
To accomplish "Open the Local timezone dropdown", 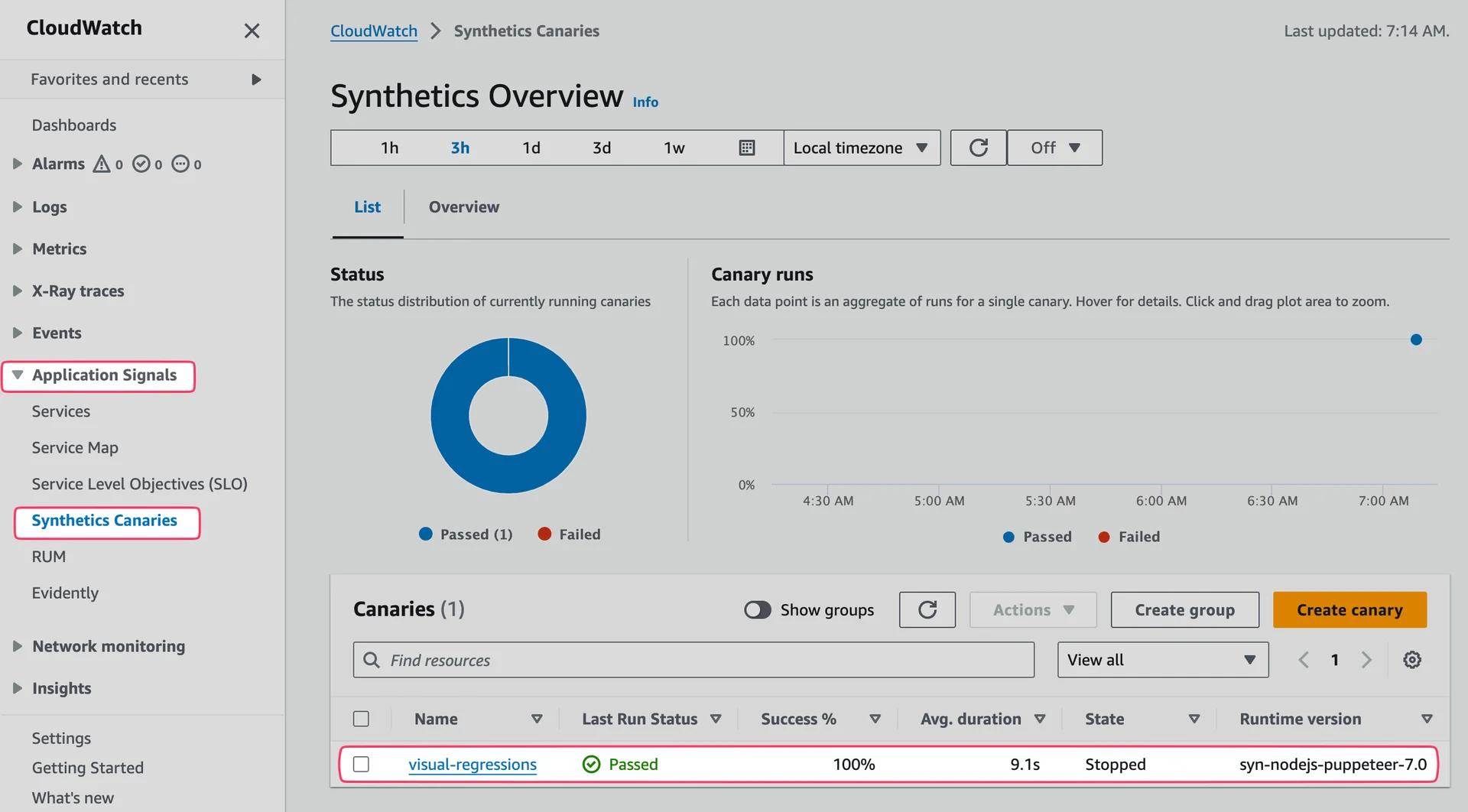I will point(862,148).
